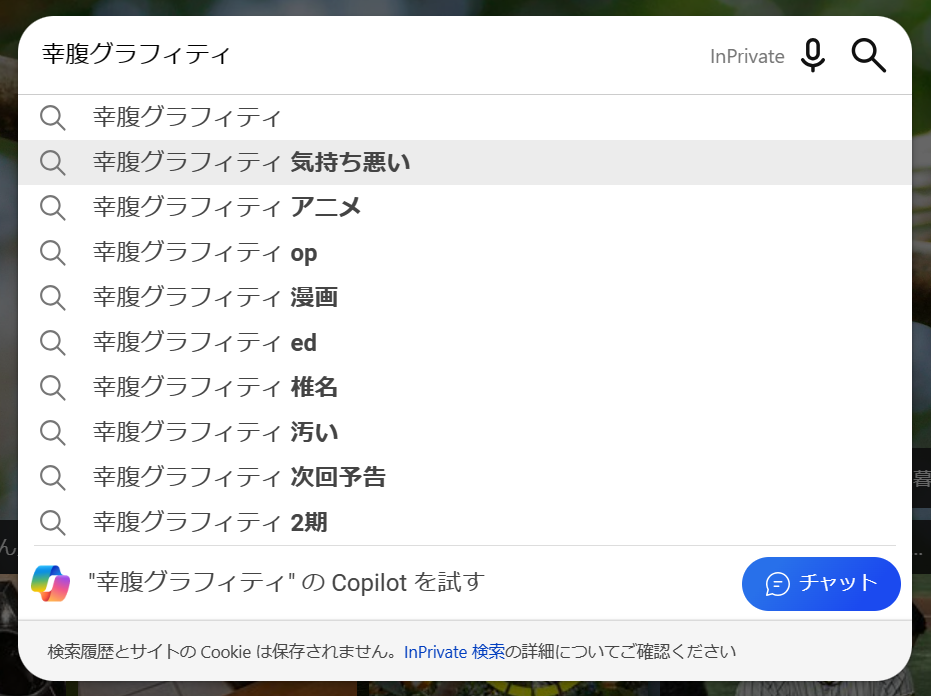Click the magnifier icon beside the 2期 suggestion
Viewport: 931px width, 696px height.
point(53,523)
